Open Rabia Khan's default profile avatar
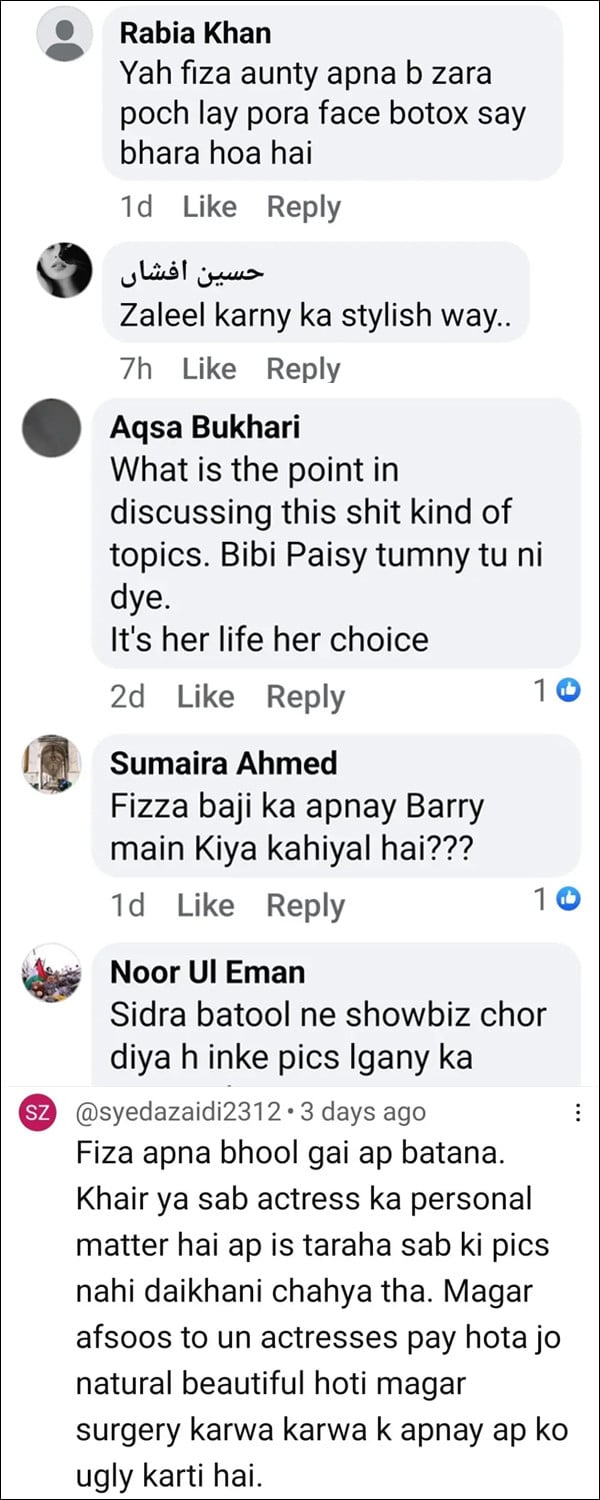The width and height of the screenshot is (600, 1500). (65, 35)
